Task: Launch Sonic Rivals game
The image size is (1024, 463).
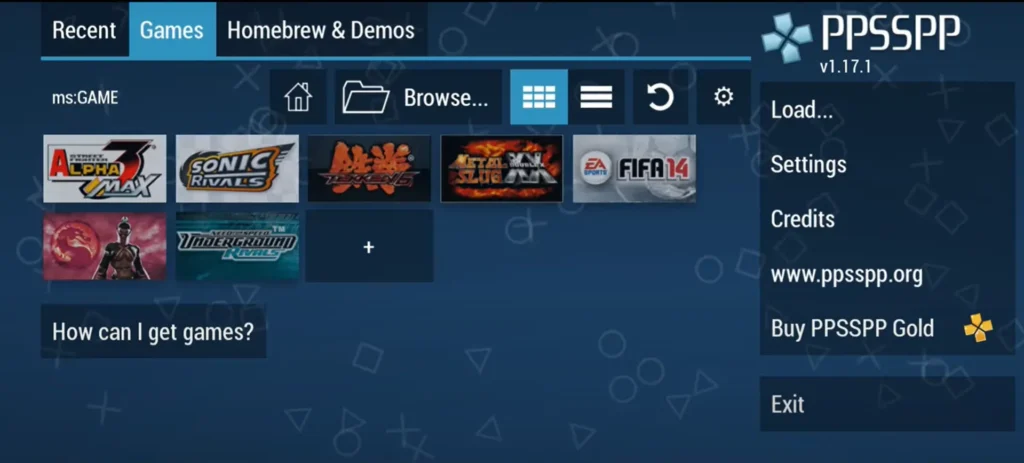Action: (237, 168)
